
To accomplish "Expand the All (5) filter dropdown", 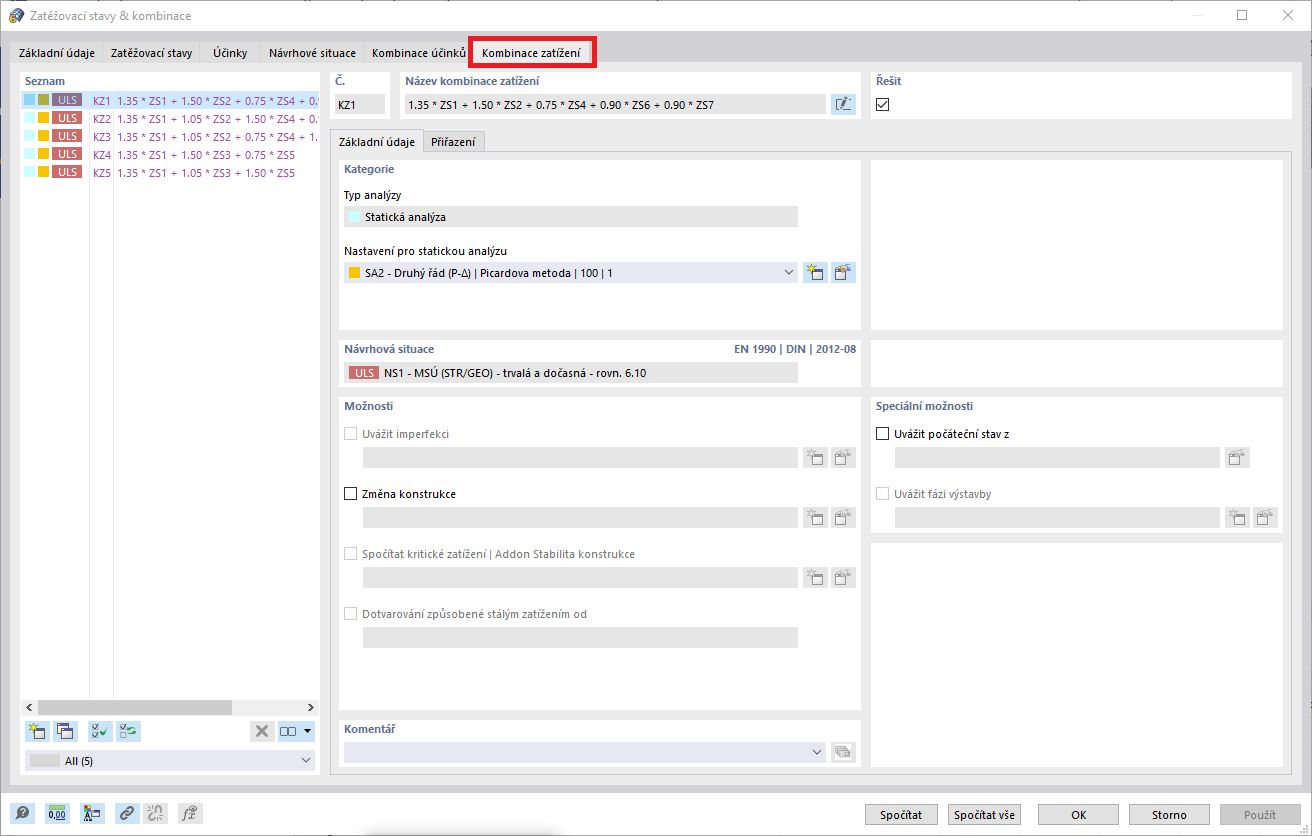I will pos(305,760).
